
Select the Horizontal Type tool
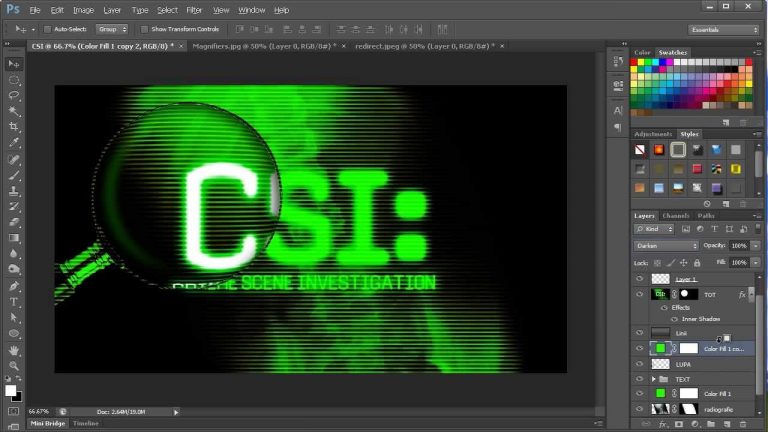point(14,302)
